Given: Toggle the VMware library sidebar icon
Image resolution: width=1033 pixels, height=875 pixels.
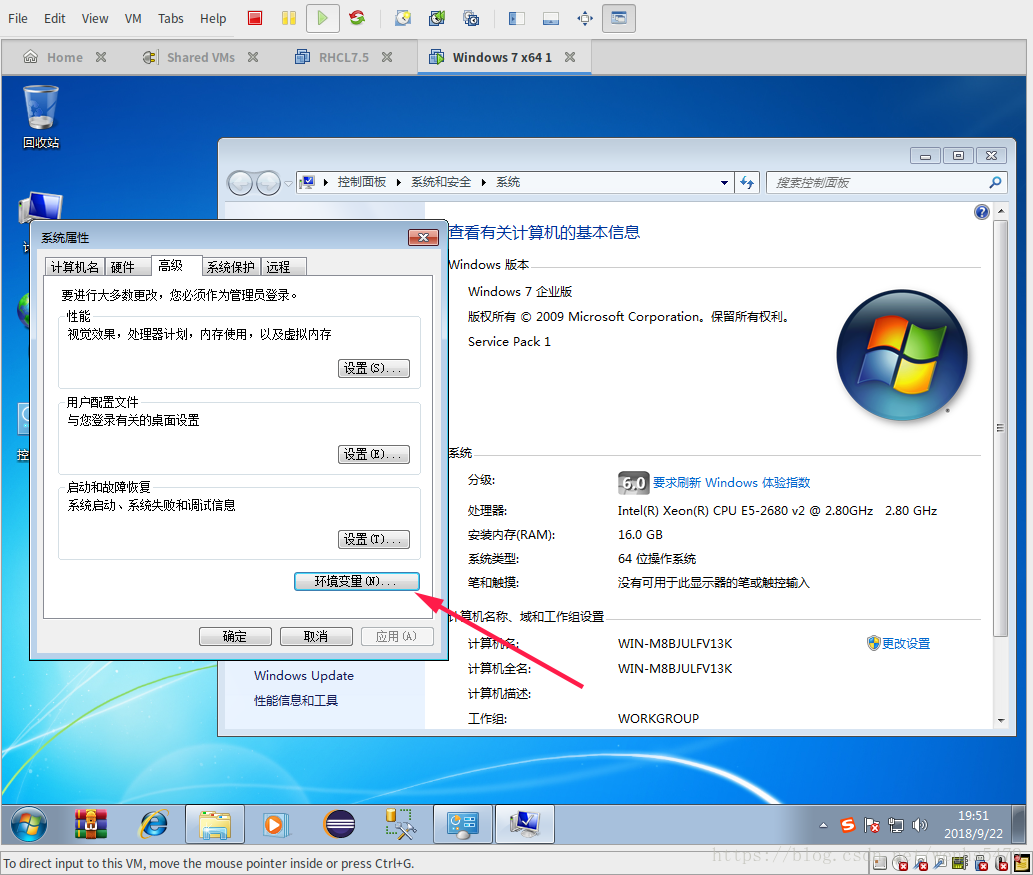Looking at the screenshot, I should click(516, 18).
